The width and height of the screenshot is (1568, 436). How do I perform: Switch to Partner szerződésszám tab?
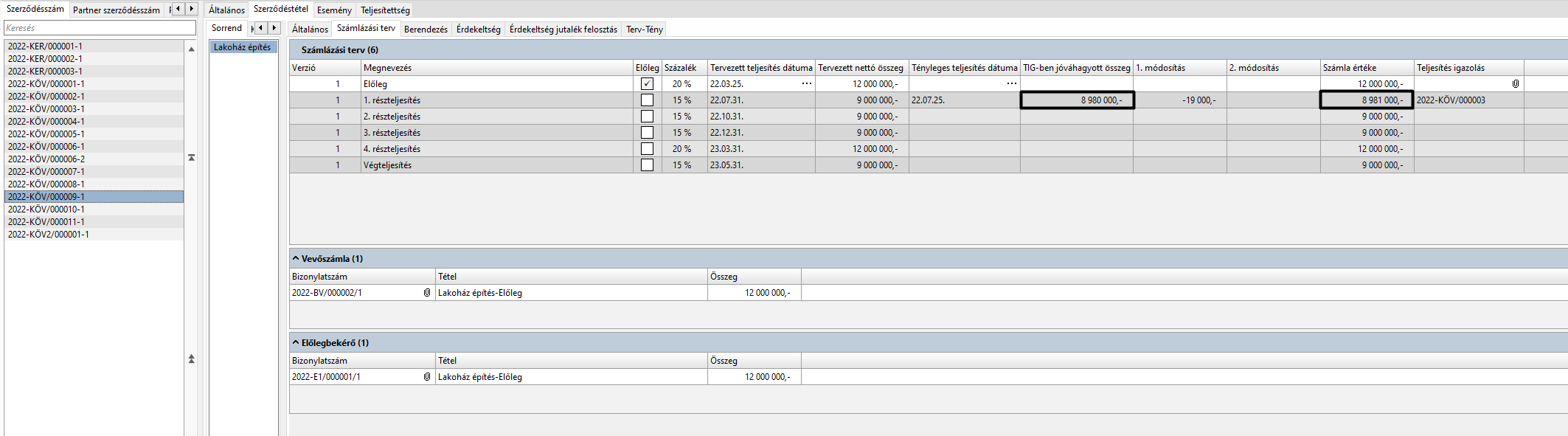coord(117,10)
